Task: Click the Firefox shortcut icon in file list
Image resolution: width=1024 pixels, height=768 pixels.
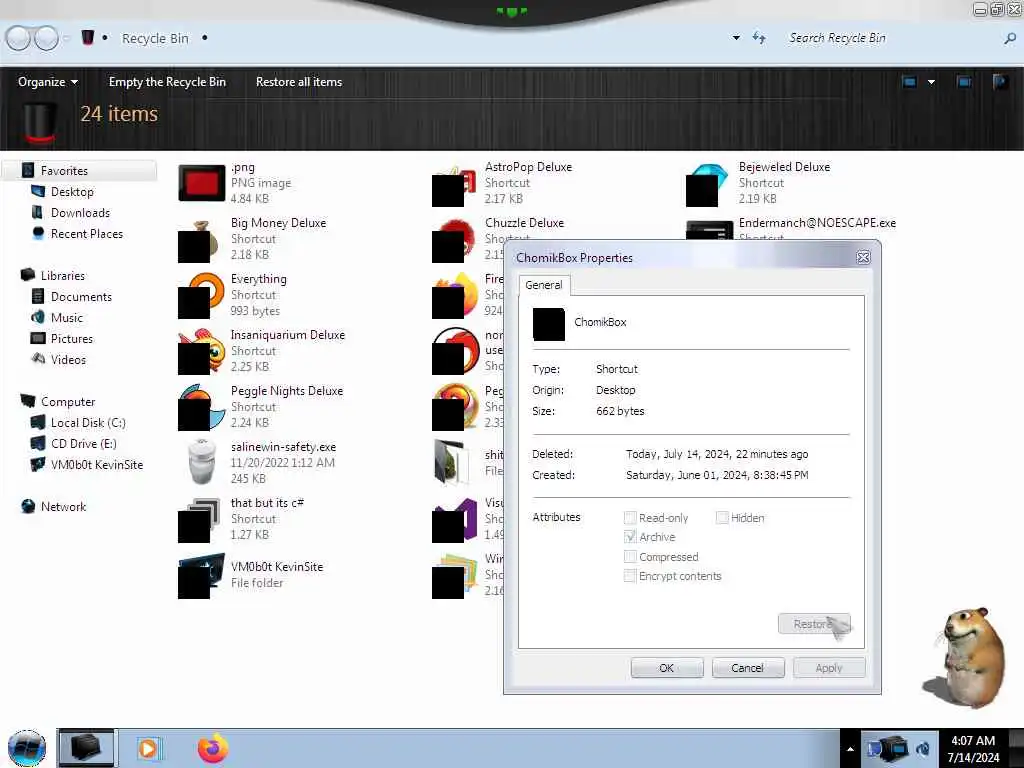Action: (x=455, y=296)
